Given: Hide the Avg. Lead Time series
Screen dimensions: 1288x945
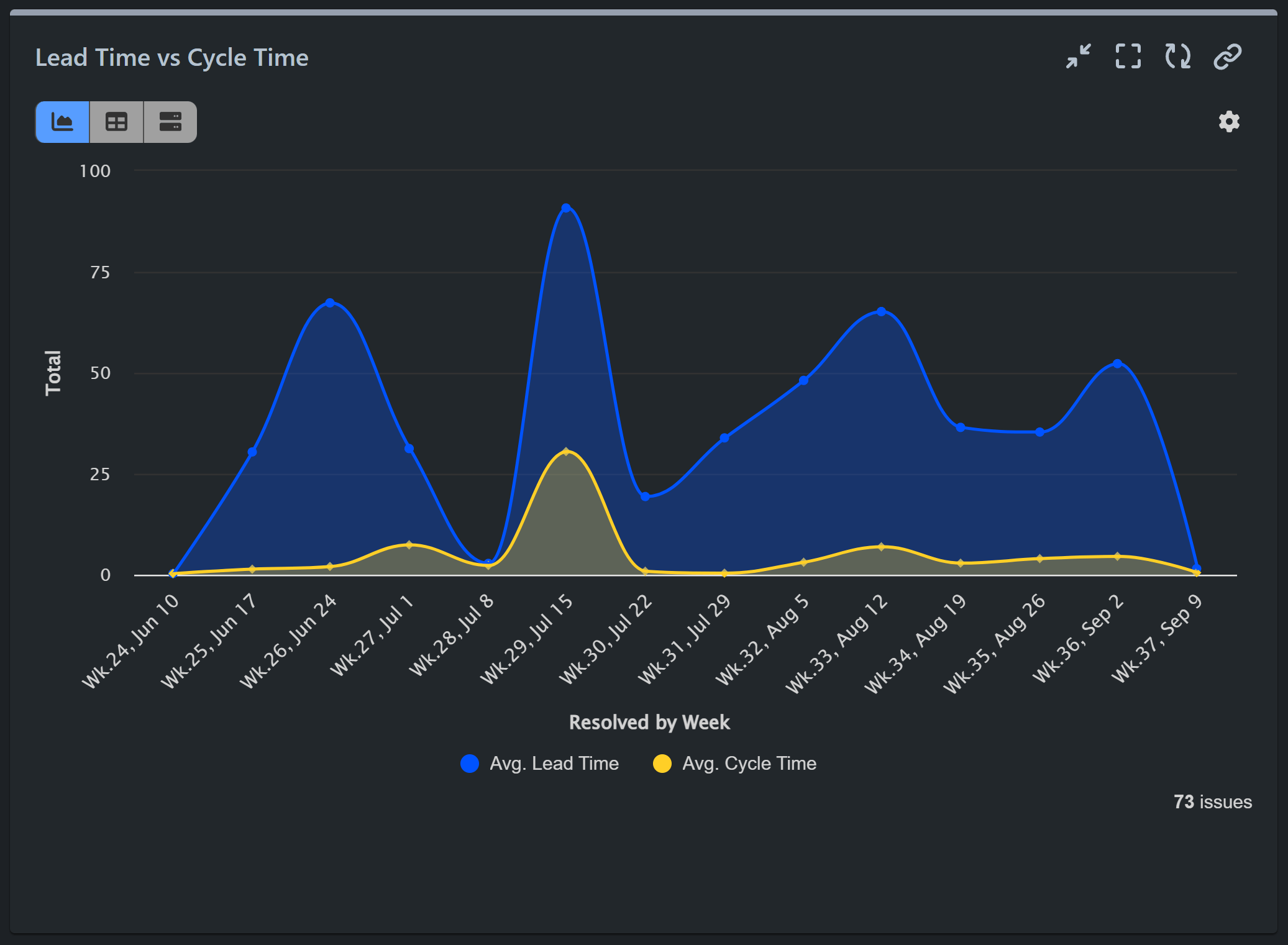Looking at the screenshot, I should click(x=540, y=763).
